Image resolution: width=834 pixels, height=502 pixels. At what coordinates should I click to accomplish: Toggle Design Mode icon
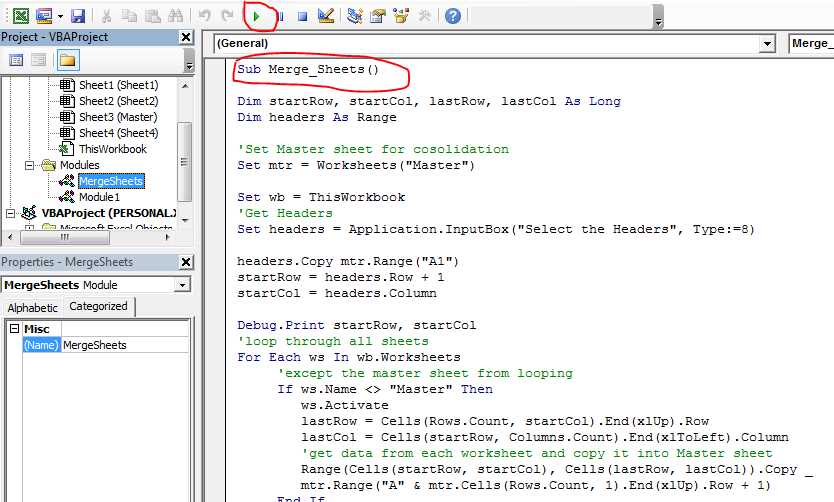(326, 16)
